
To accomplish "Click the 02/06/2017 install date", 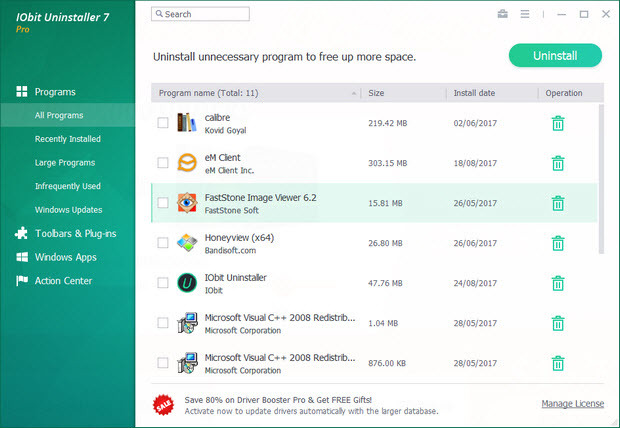I will [475, 123].
